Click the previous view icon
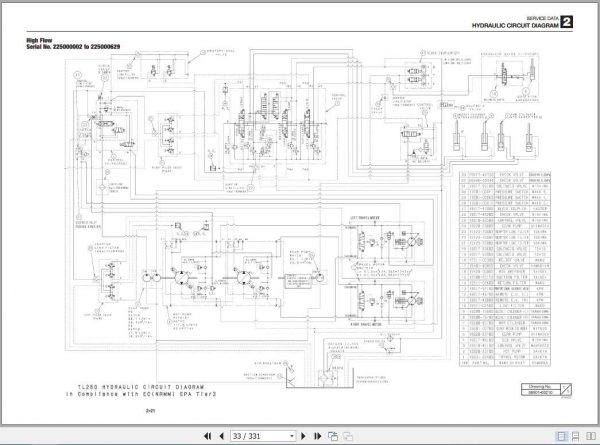Viewport: 600px width, 445px height. tap(333, 436)
